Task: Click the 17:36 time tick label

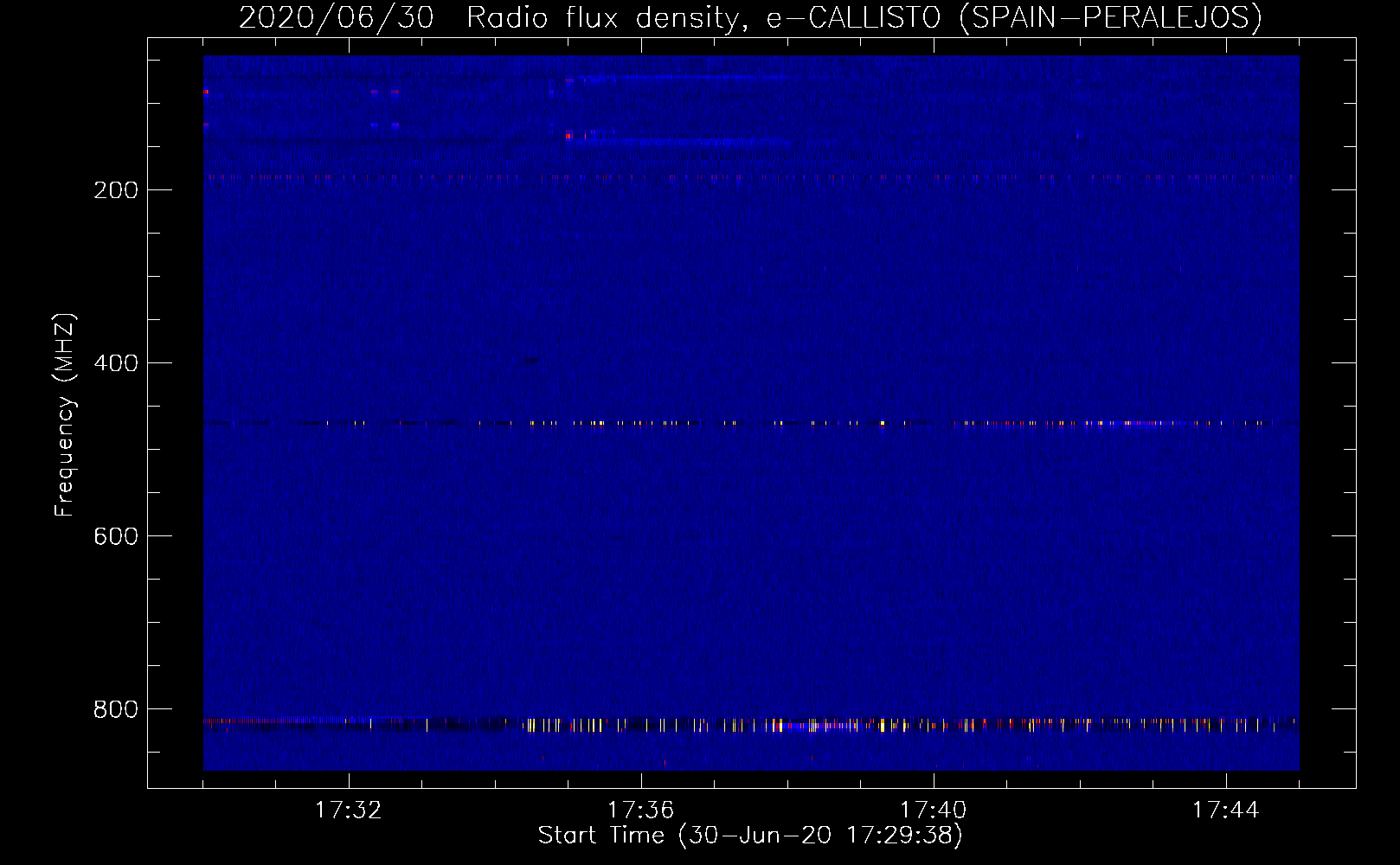Action: tap(641, 811)
